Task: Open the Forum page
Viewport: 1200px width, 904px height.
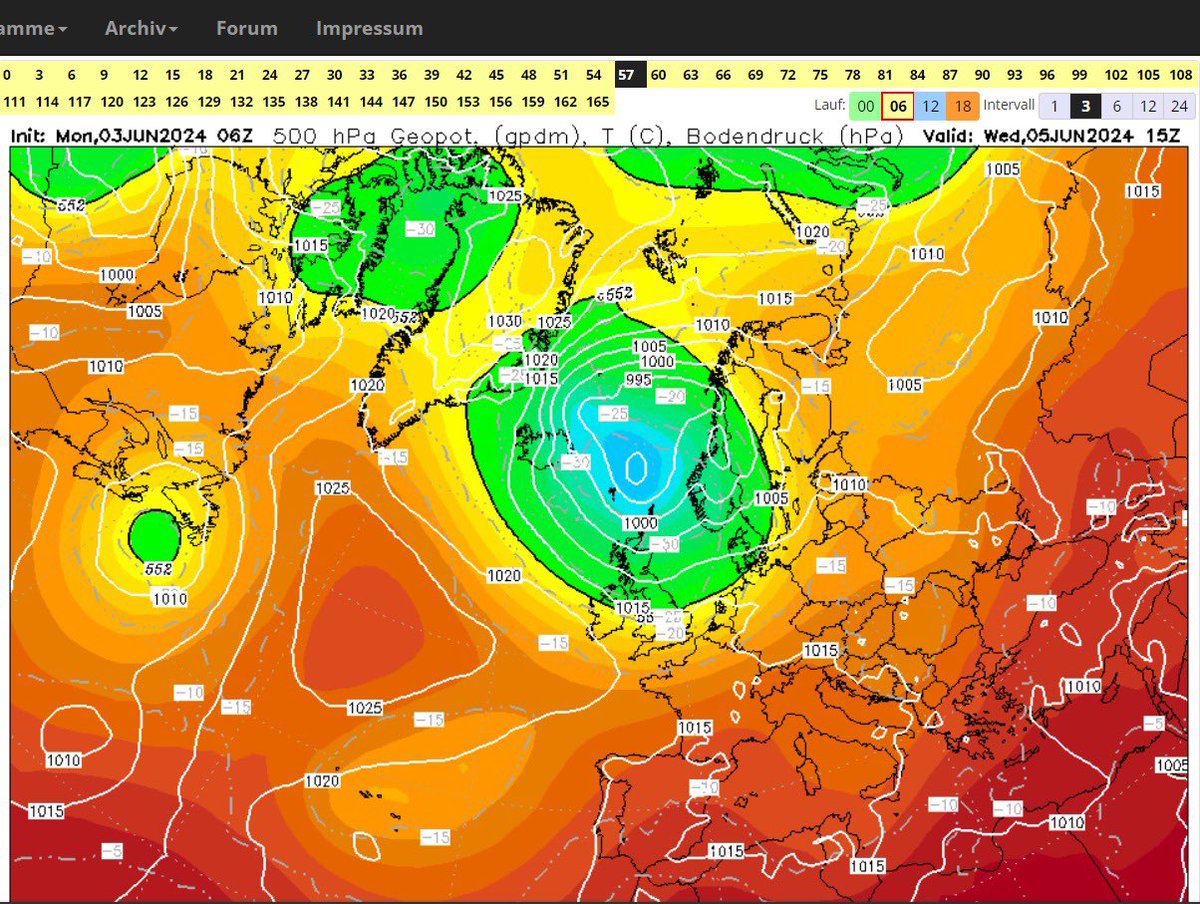Action: click(x=246, y=28)
